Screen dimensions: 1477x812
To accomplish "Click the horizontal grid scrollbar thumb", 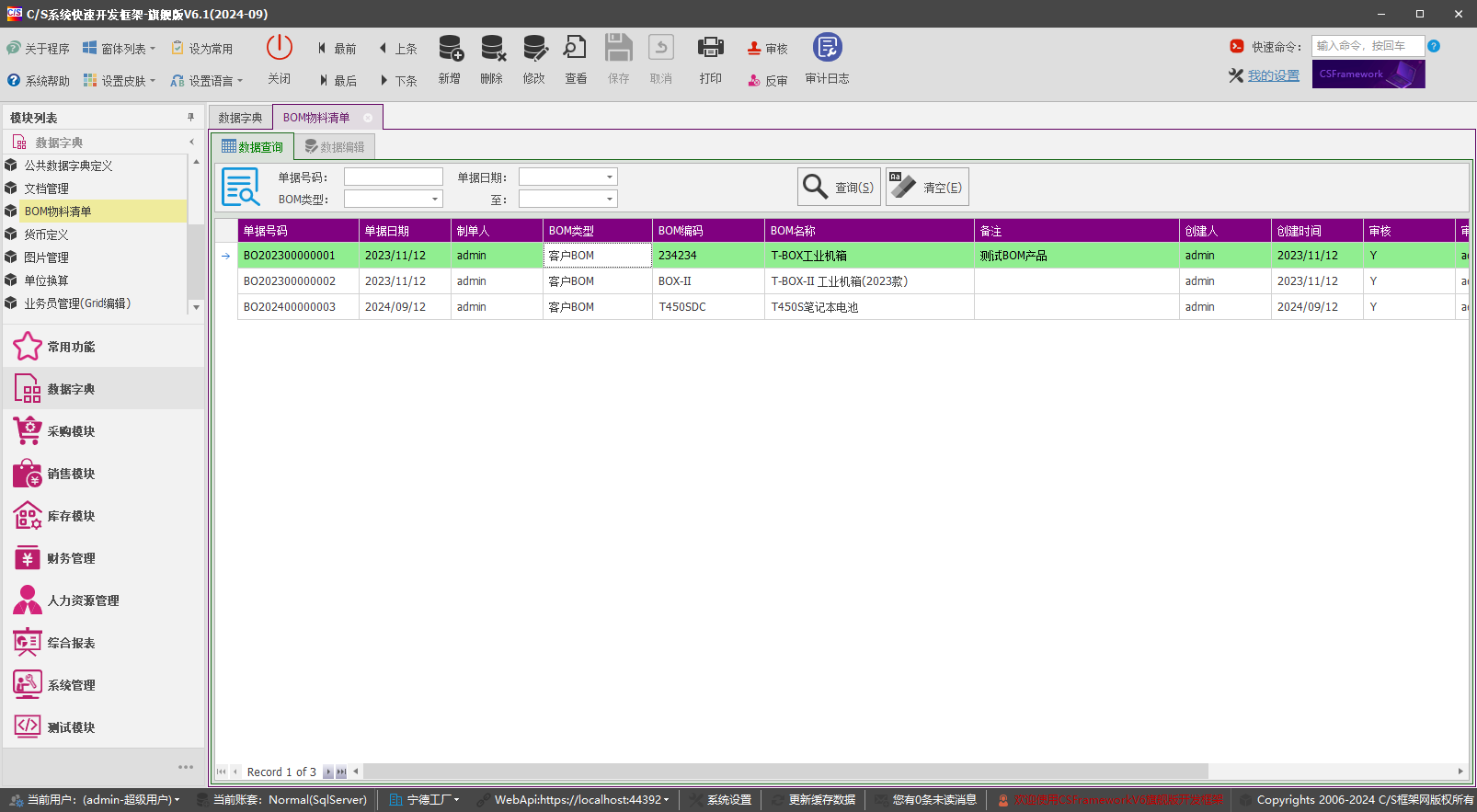I will [x=785, y=772].
